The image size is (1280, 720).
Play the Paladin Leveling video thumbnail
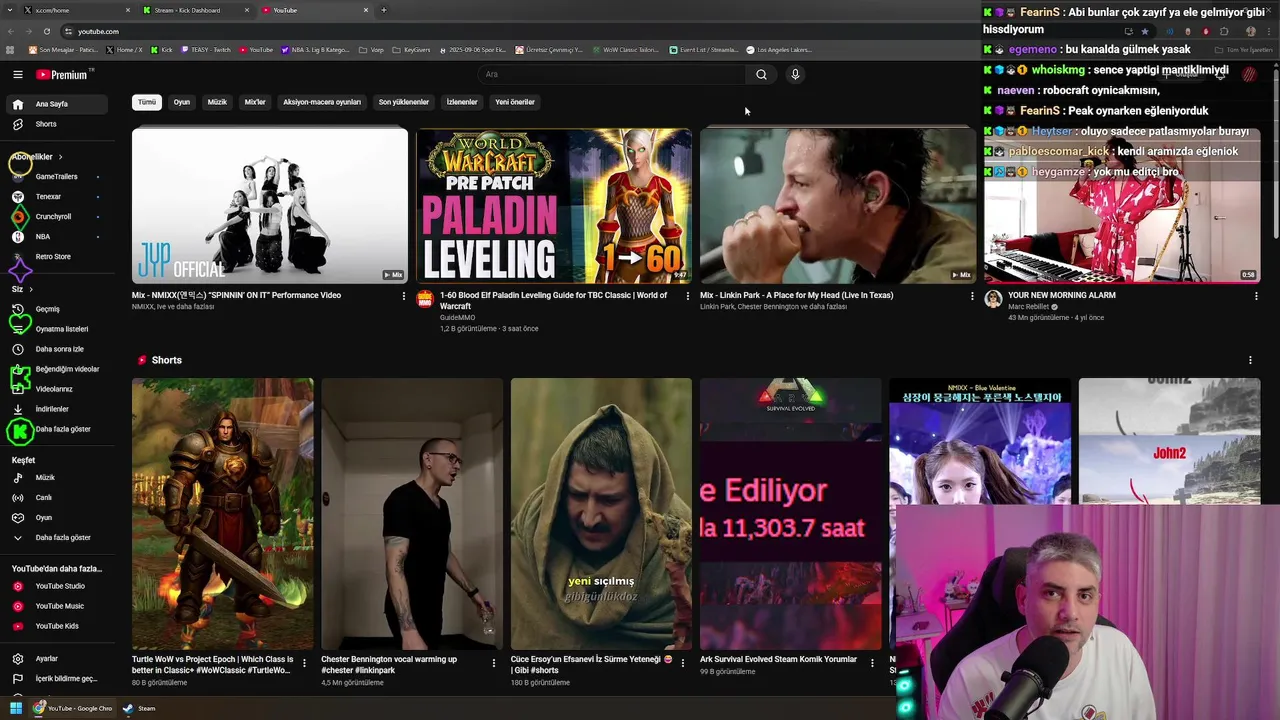(x=554, y=205)
